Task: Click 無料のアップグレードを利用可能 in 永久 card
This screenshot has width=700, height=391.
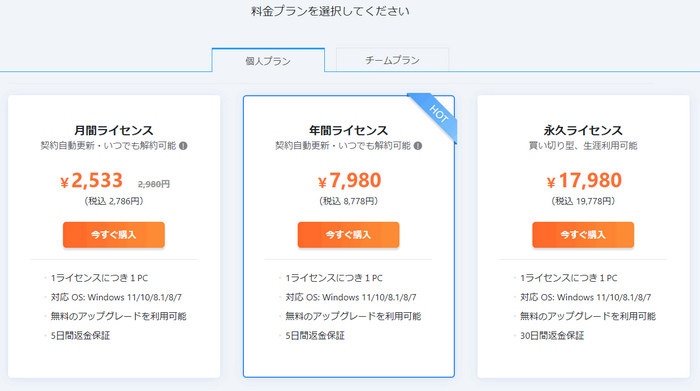Action: tap(588, 316)
